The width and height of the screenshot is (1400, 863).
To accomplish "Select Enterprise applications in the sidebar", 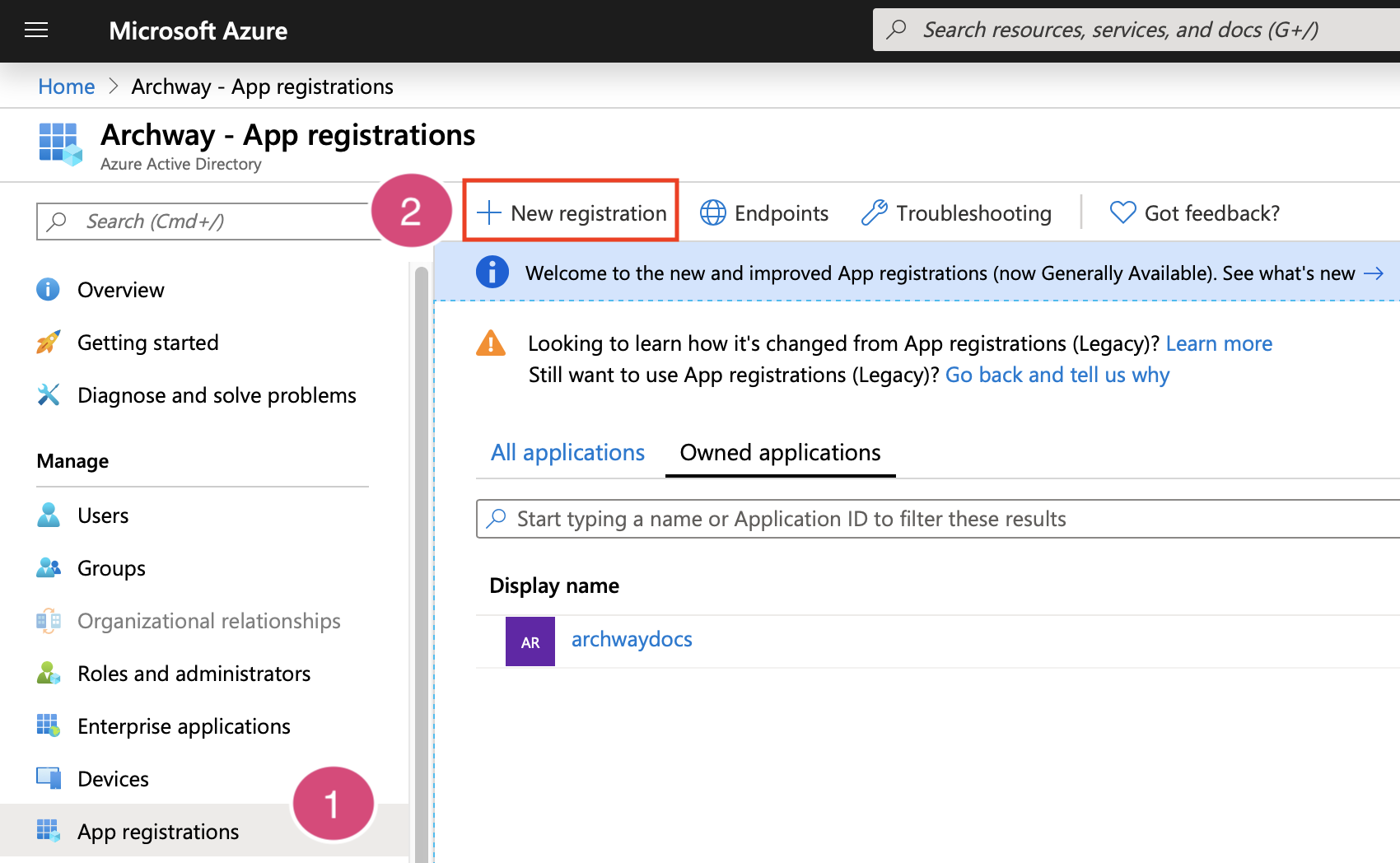I will (x=184, y=726).
